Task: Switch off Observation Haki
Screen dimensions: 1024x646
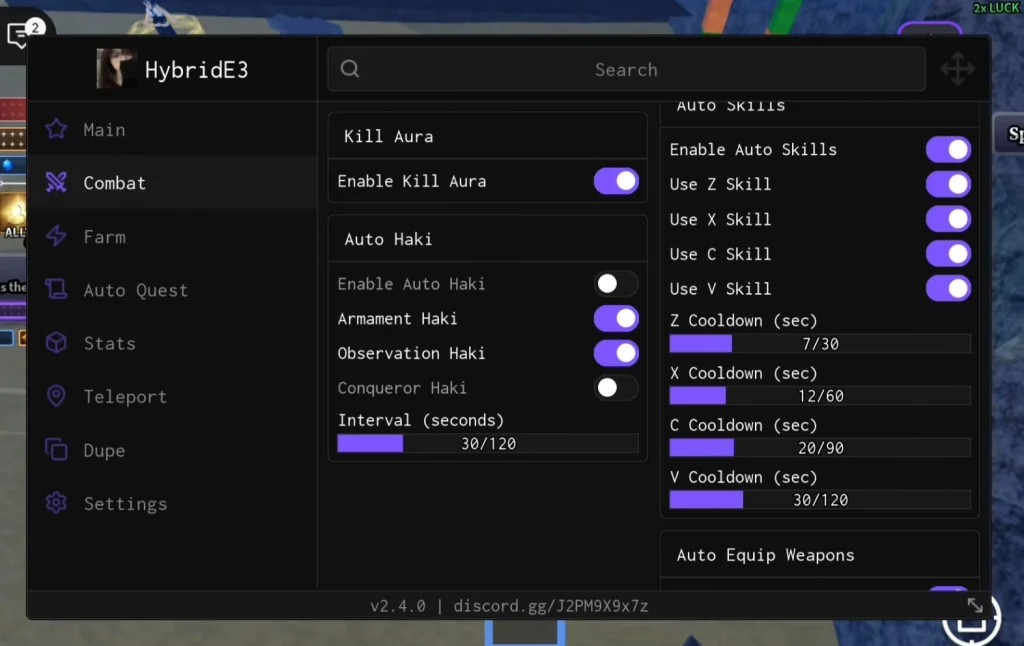Action: tap(616, 353)
